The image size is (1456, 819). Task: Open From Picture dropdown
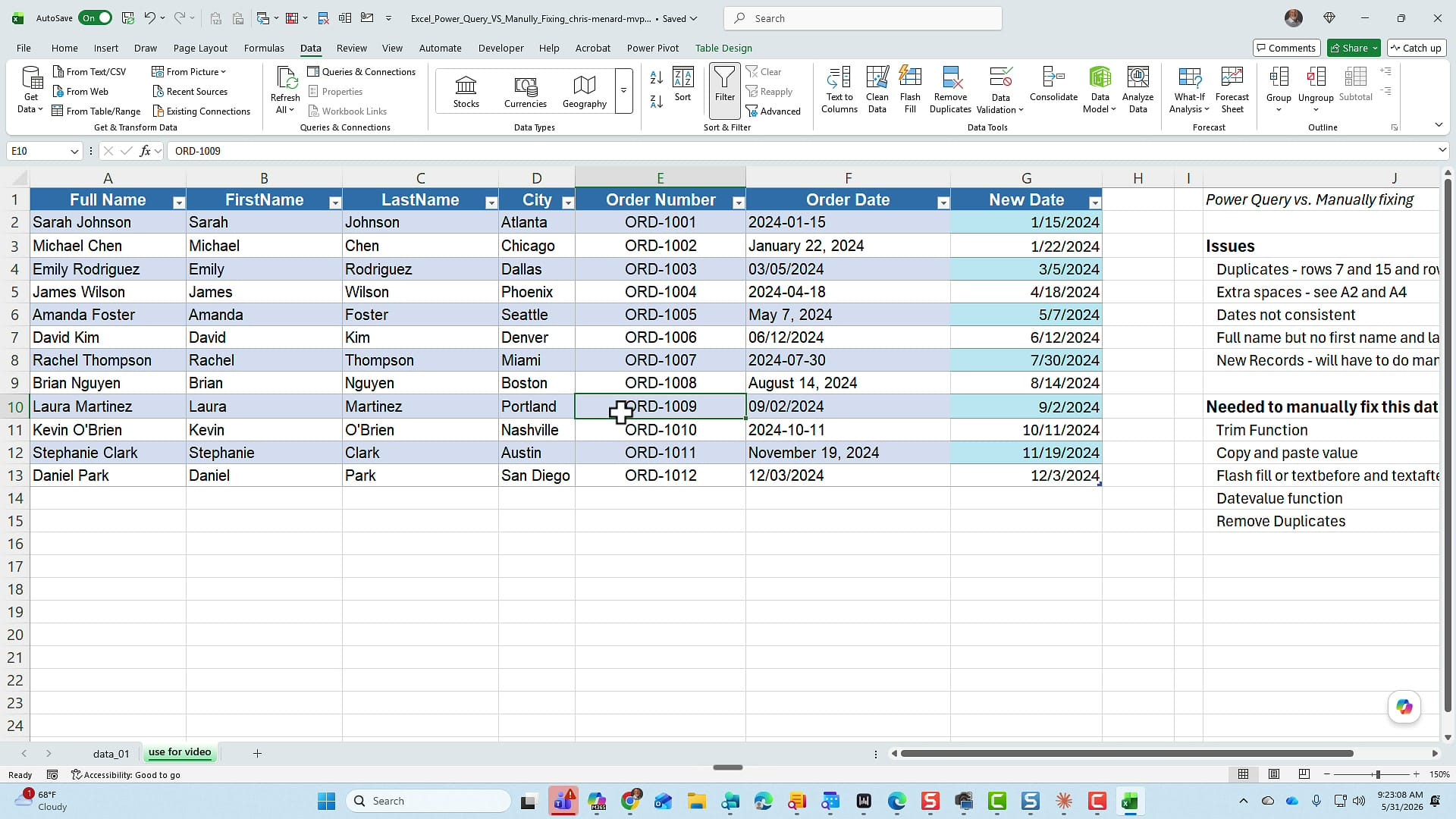tap(189, 71)
